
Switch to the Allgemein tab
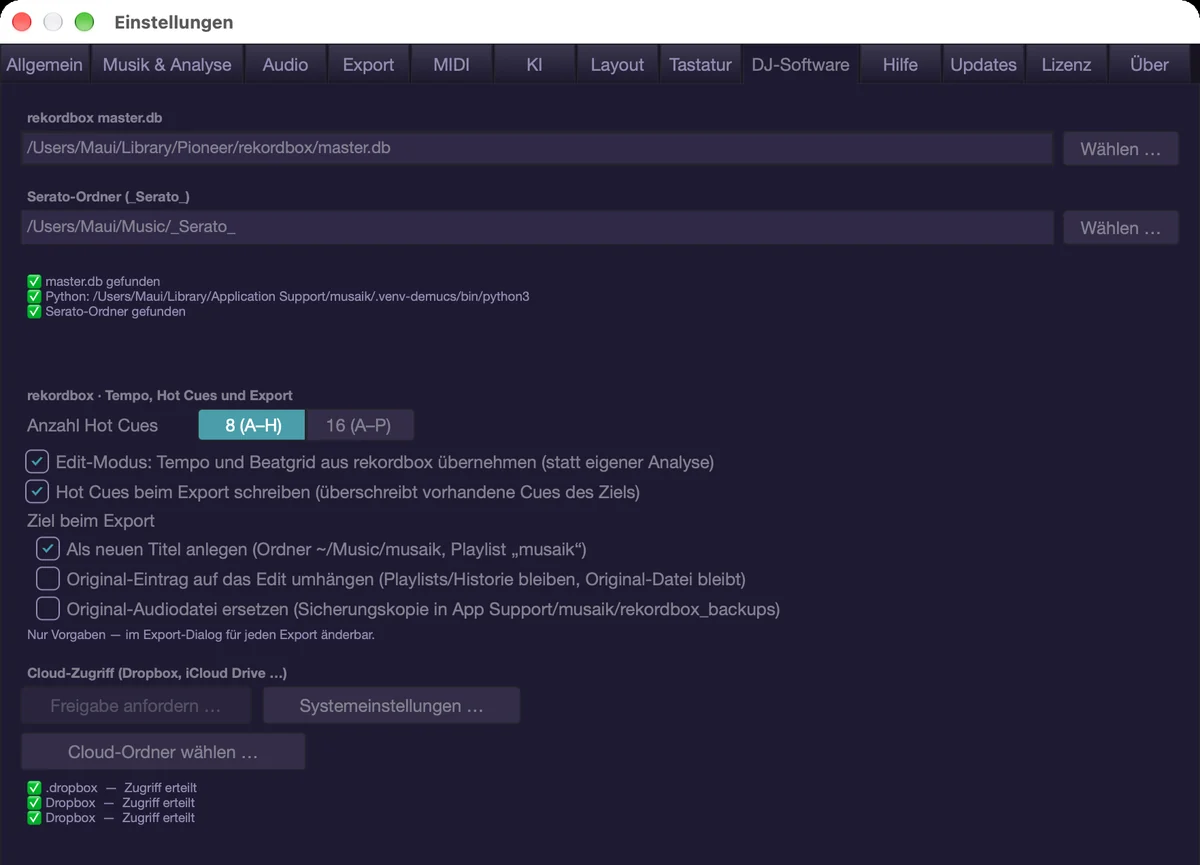pos(45,64)
